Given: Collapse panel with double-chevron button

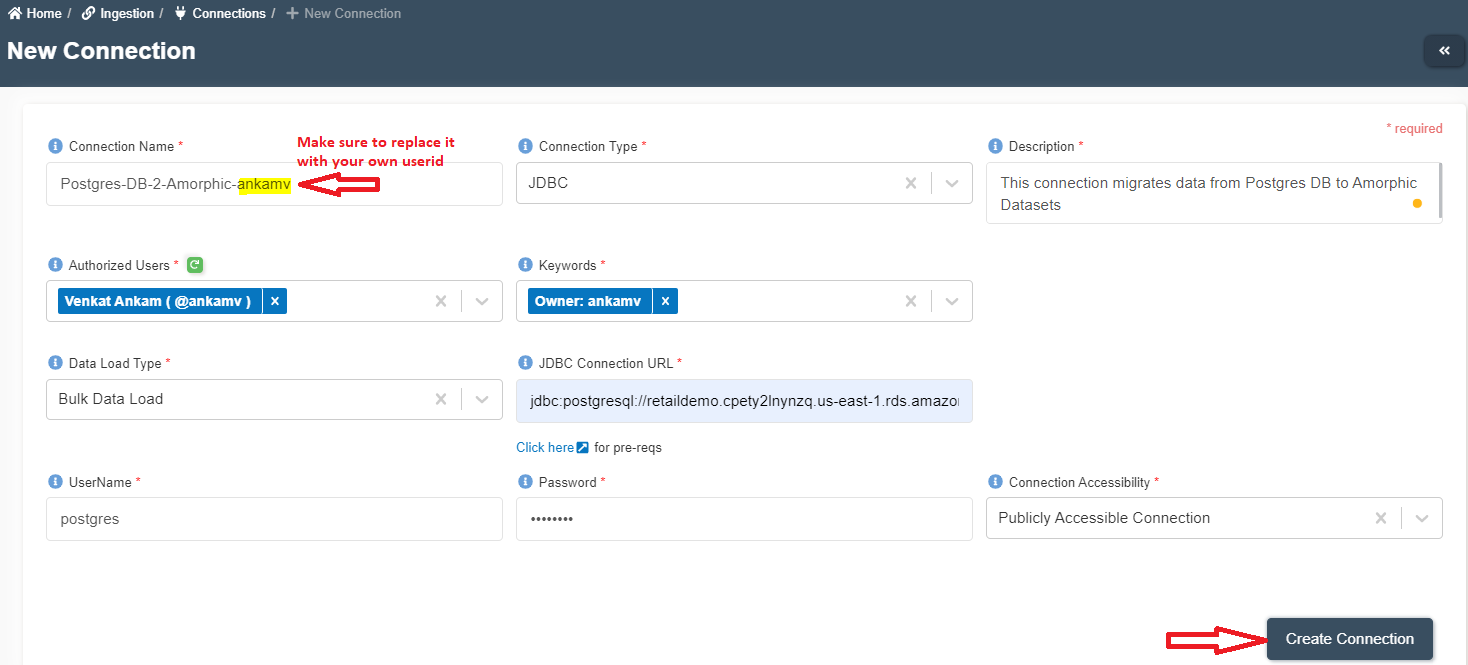Looking at the screenshot, I should click(x=1444, y=51).
